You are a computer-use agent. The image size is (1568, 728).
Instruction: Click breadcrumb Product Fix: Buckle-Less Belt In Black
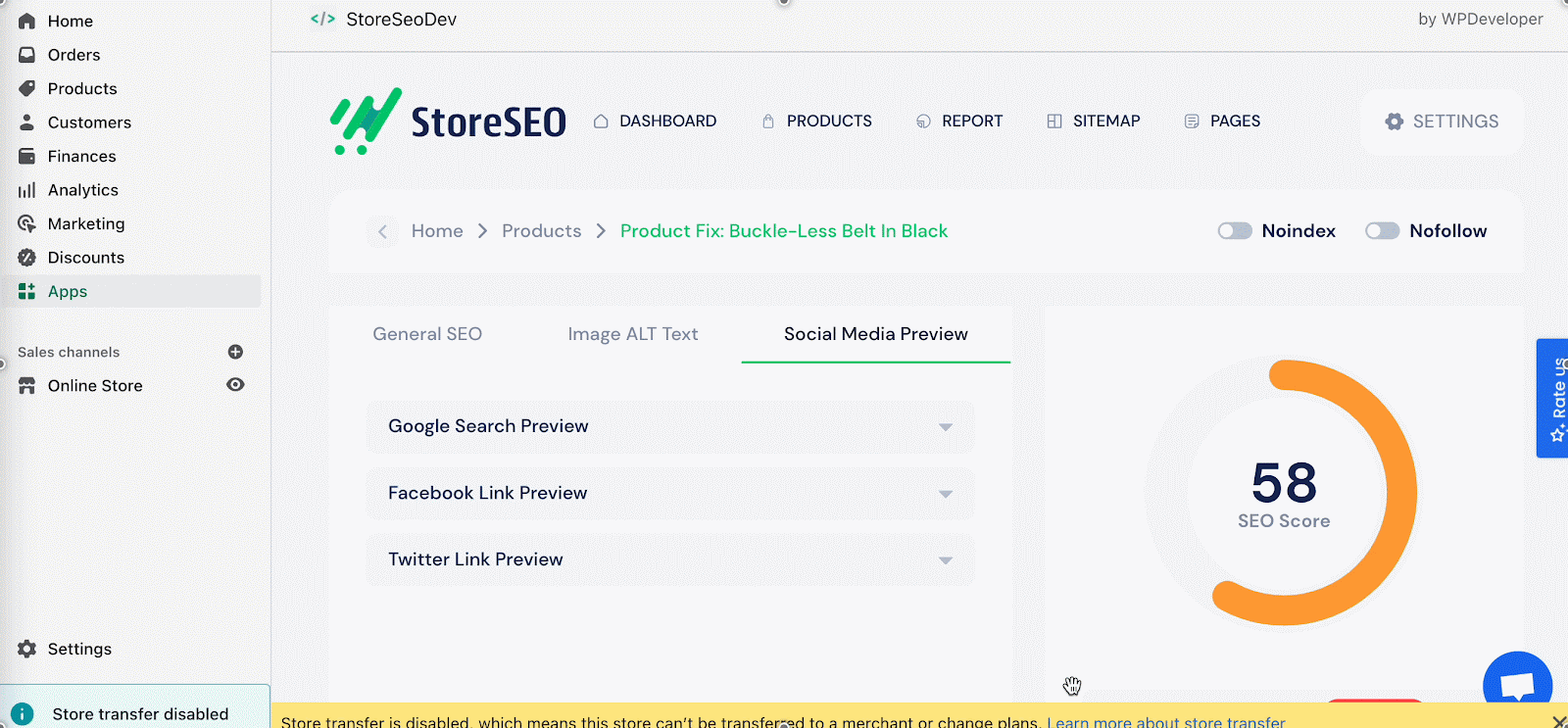click(x=784, y=231)
